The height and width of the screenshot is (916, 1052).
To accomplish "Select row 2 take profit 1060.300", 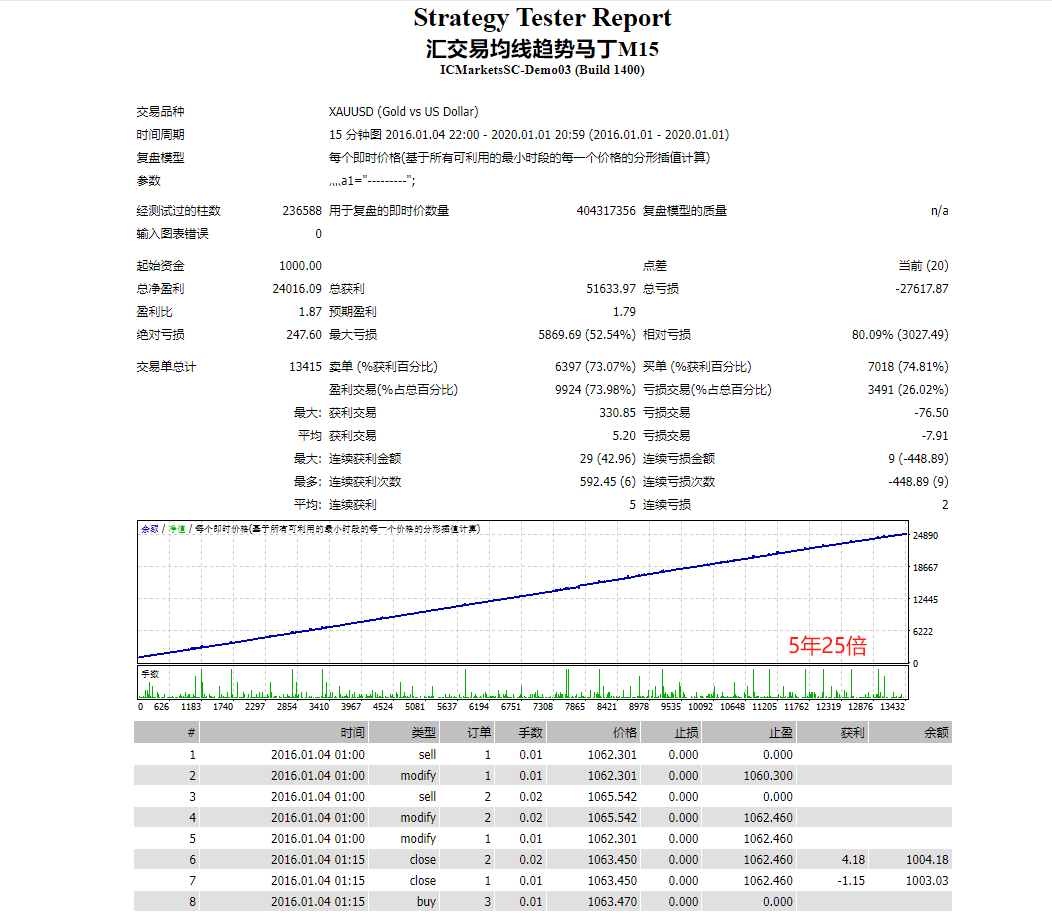I will point(768,776).
